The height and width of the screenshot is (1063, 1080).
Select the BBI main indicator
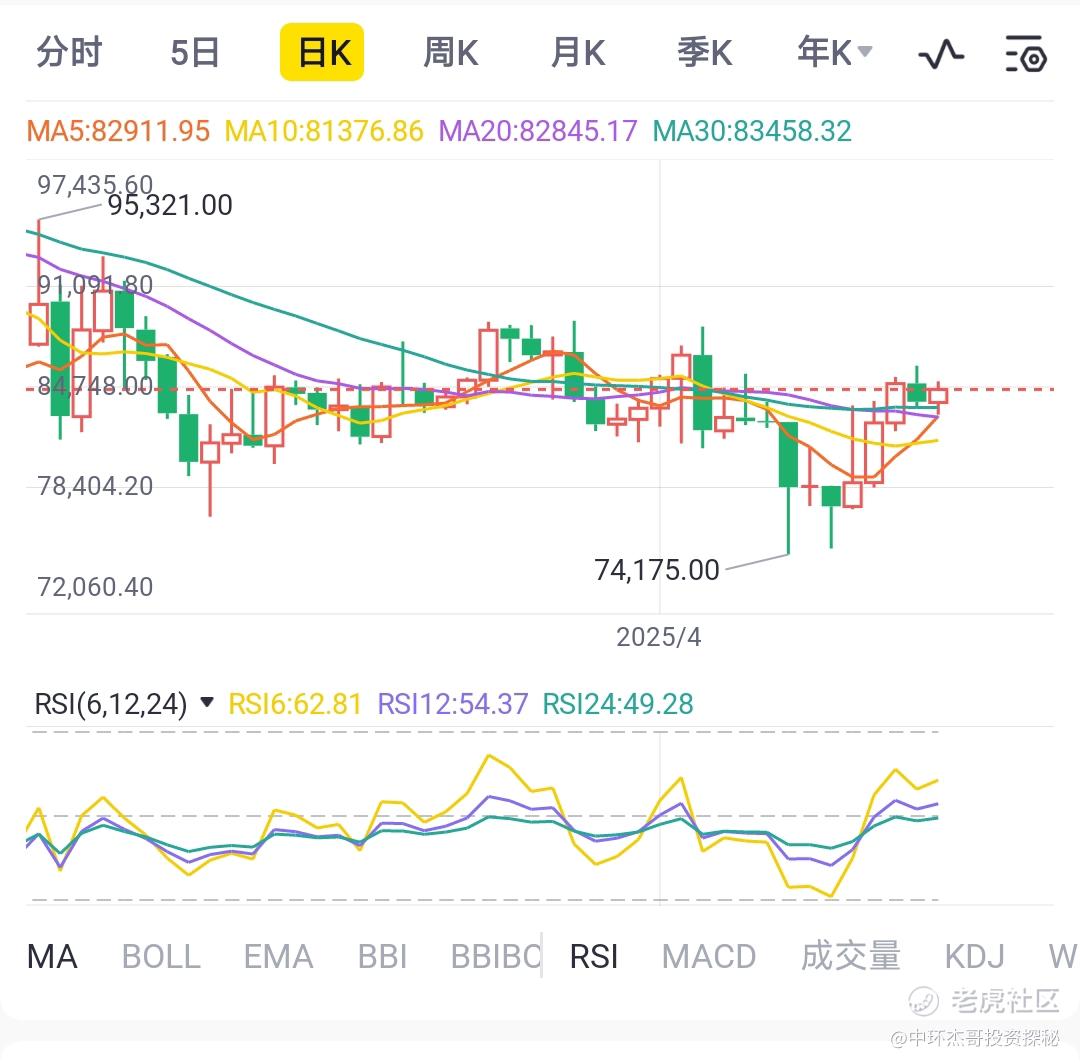tap(382, 957)
